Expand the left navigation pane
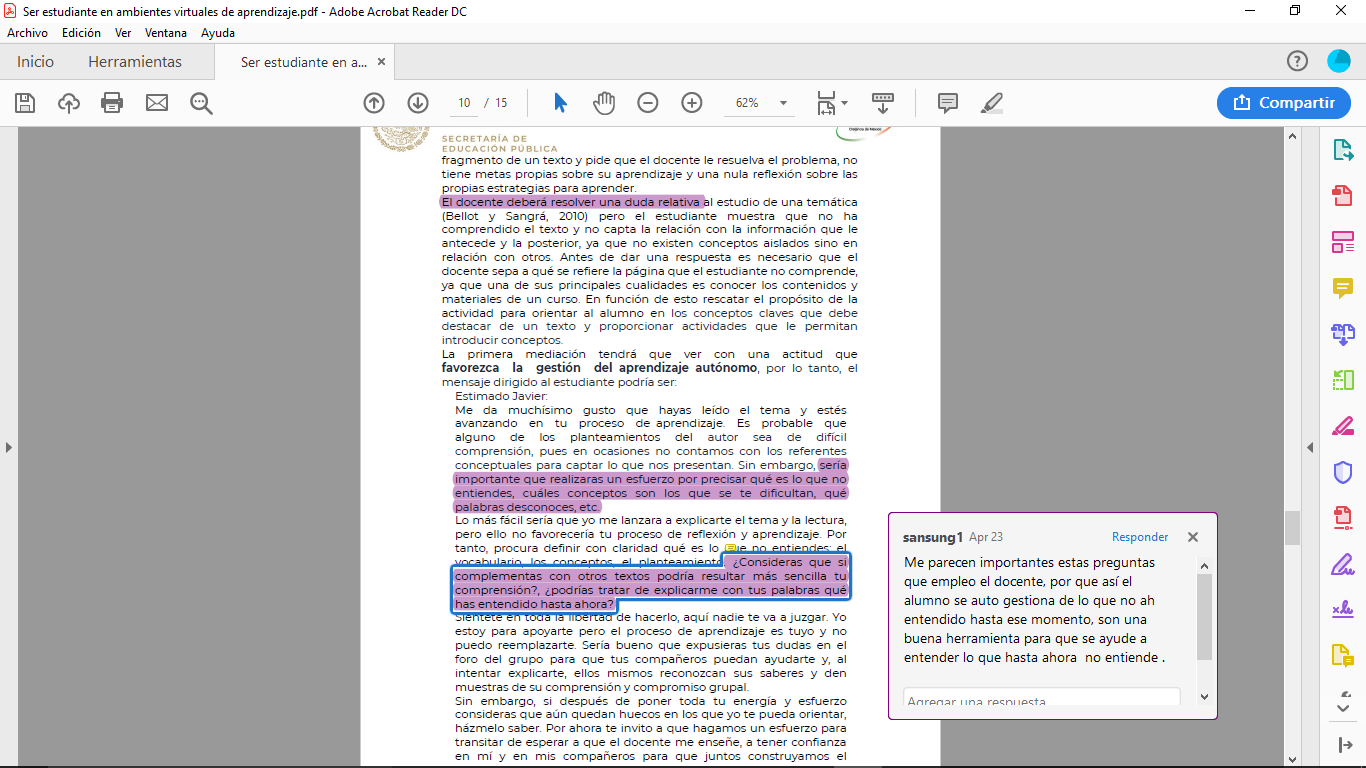The image size is (1366, 768). [9, 447]
